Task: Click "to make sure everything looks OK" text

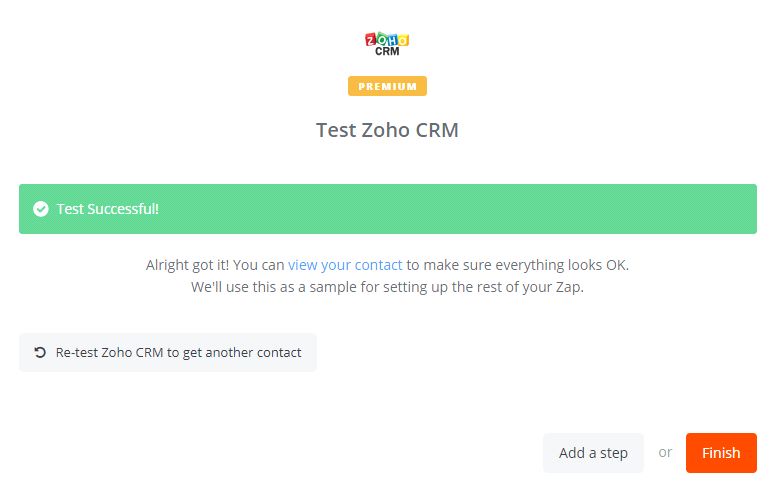Action: [517, 265]
